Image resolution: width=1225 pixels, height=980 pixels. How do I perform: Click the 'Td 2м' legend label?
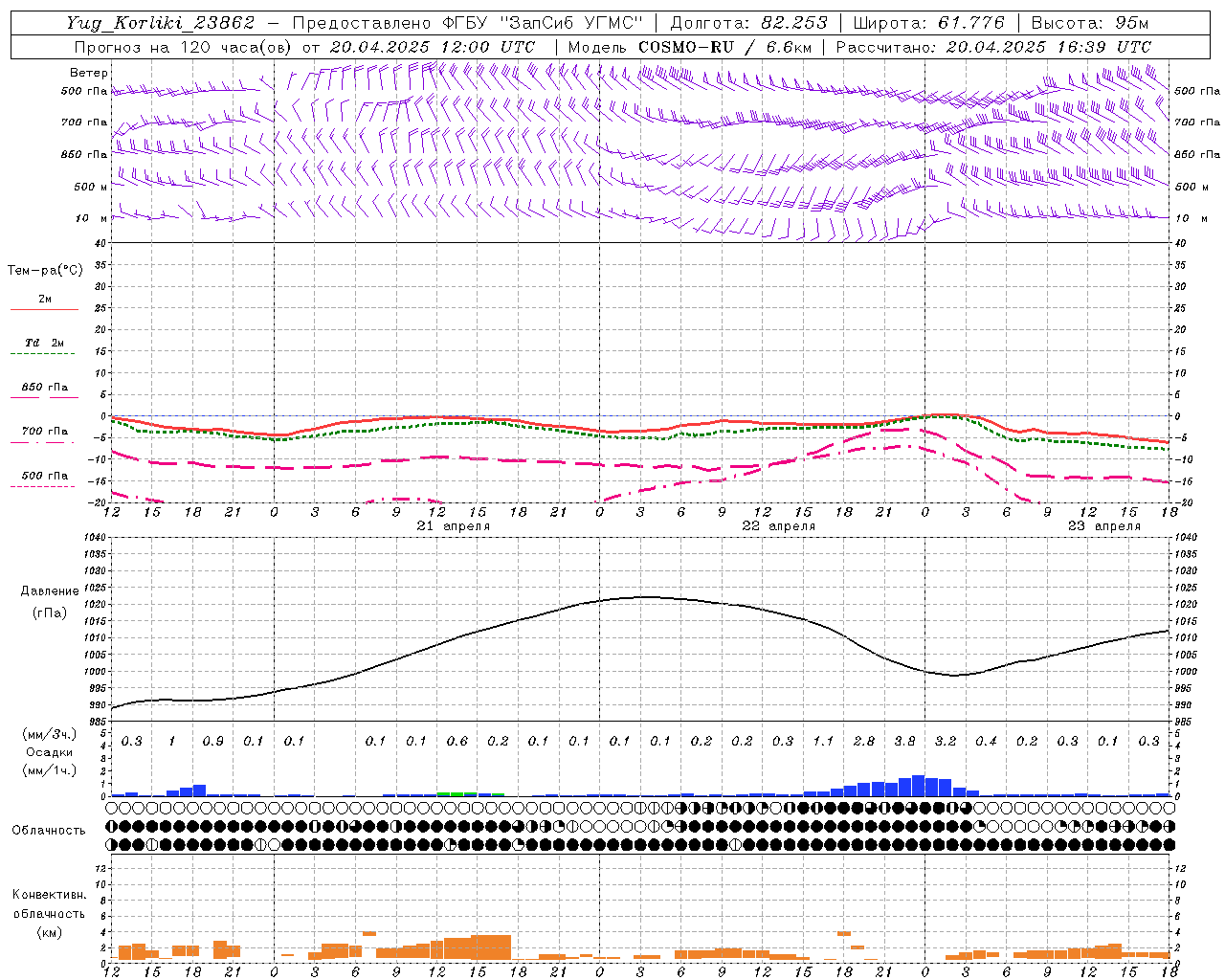point(44,343)
